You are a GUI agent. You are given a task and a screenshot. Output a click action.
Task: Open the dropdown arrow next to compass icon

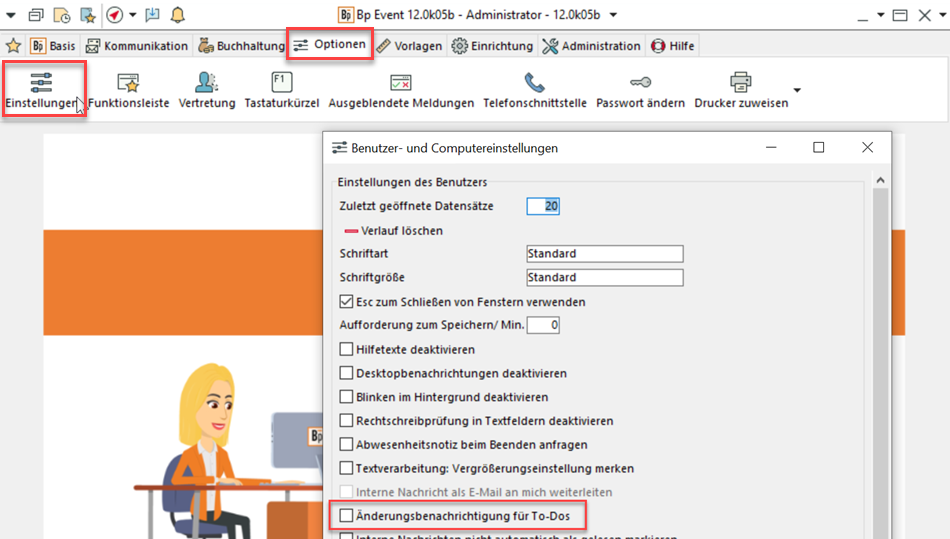click(x=132, y=15)
